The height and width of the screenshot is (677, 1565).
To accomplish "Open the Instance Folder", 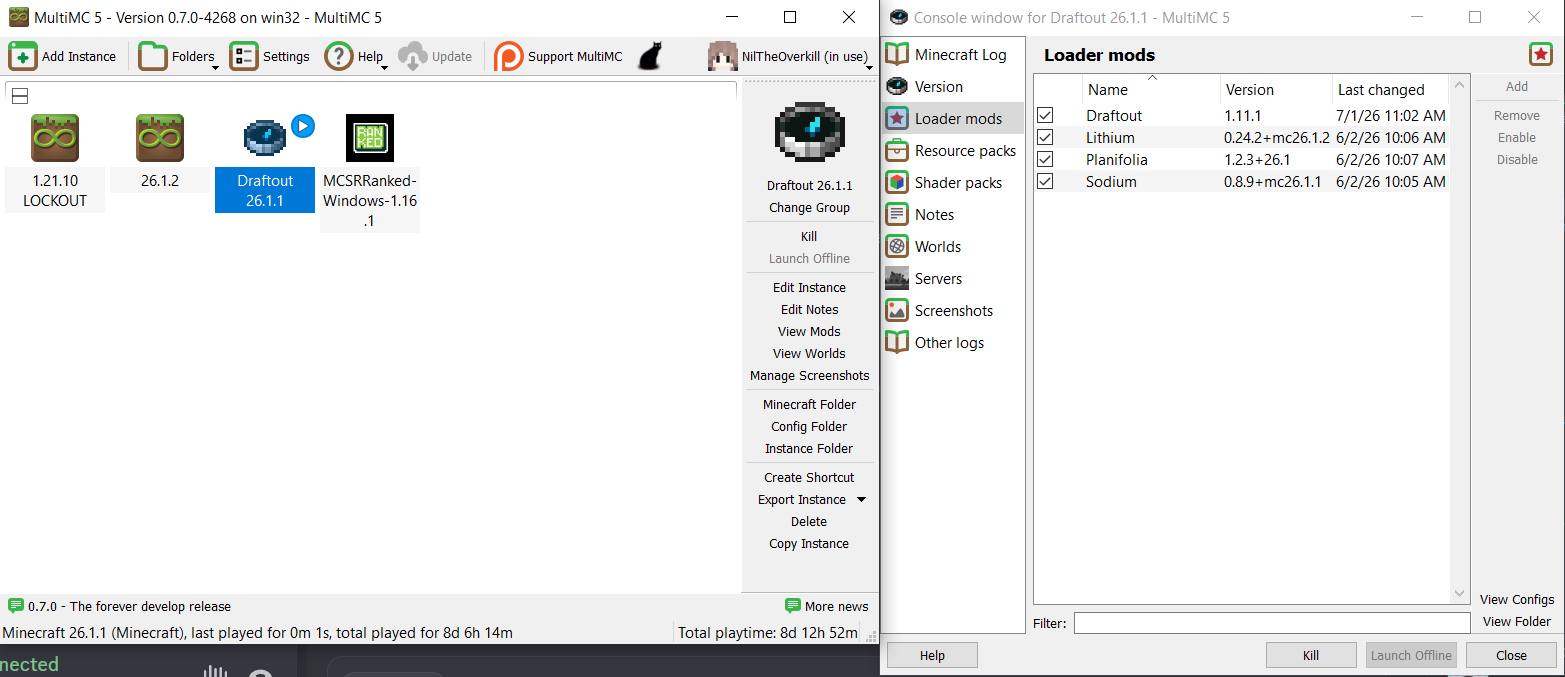I will (810, 449).
